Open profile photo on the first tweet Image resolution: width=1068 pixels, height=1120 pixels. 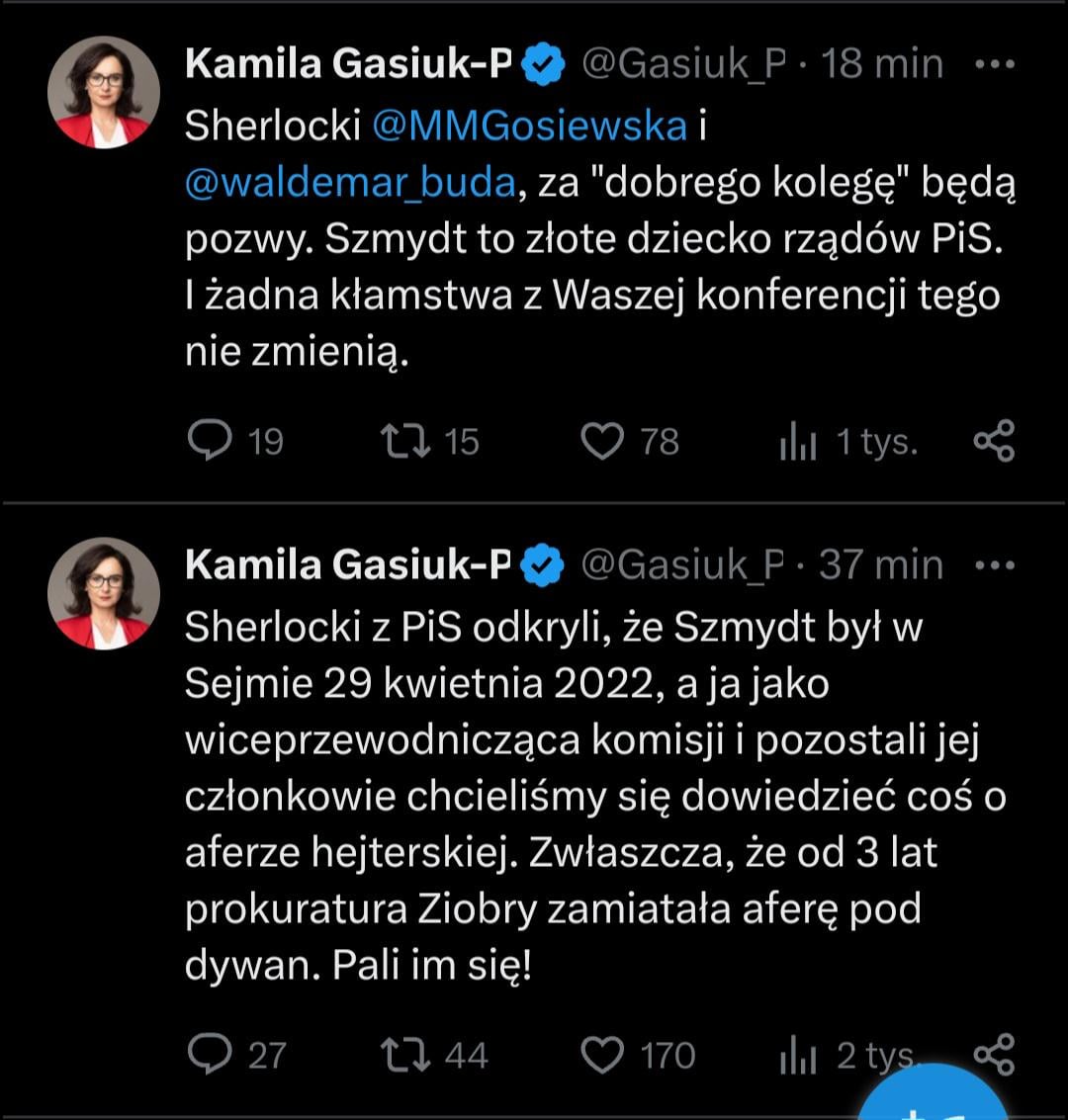point(104,92)
